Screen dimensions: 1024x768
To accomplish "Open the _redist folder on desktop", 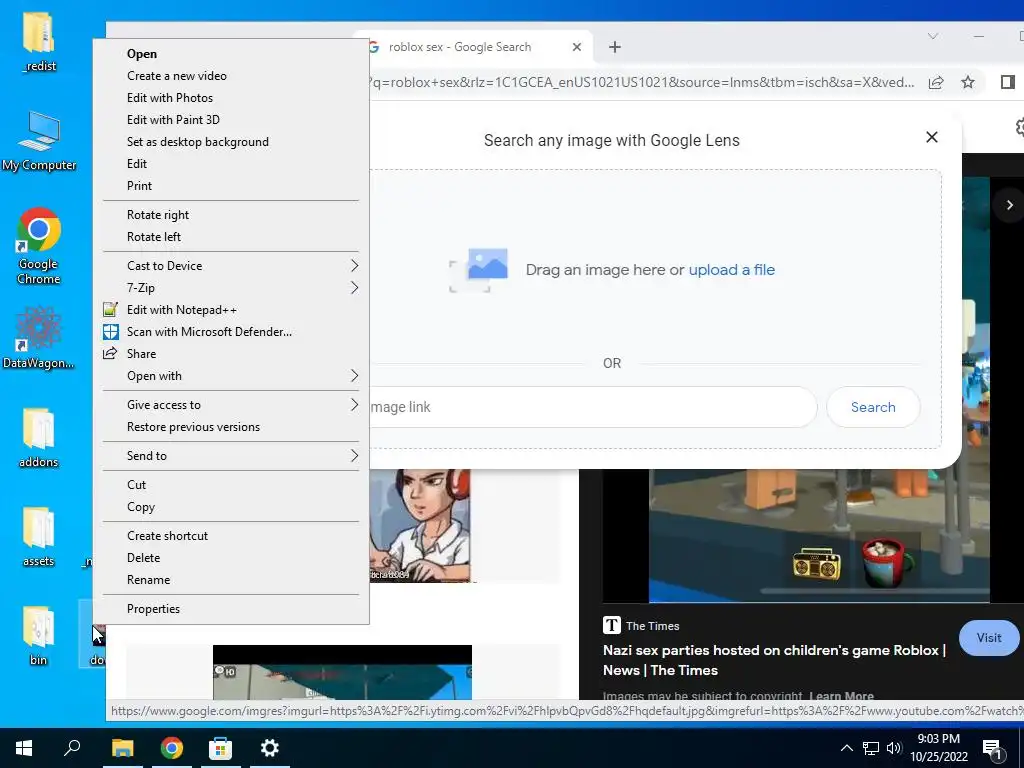I will tap(39, 41).
